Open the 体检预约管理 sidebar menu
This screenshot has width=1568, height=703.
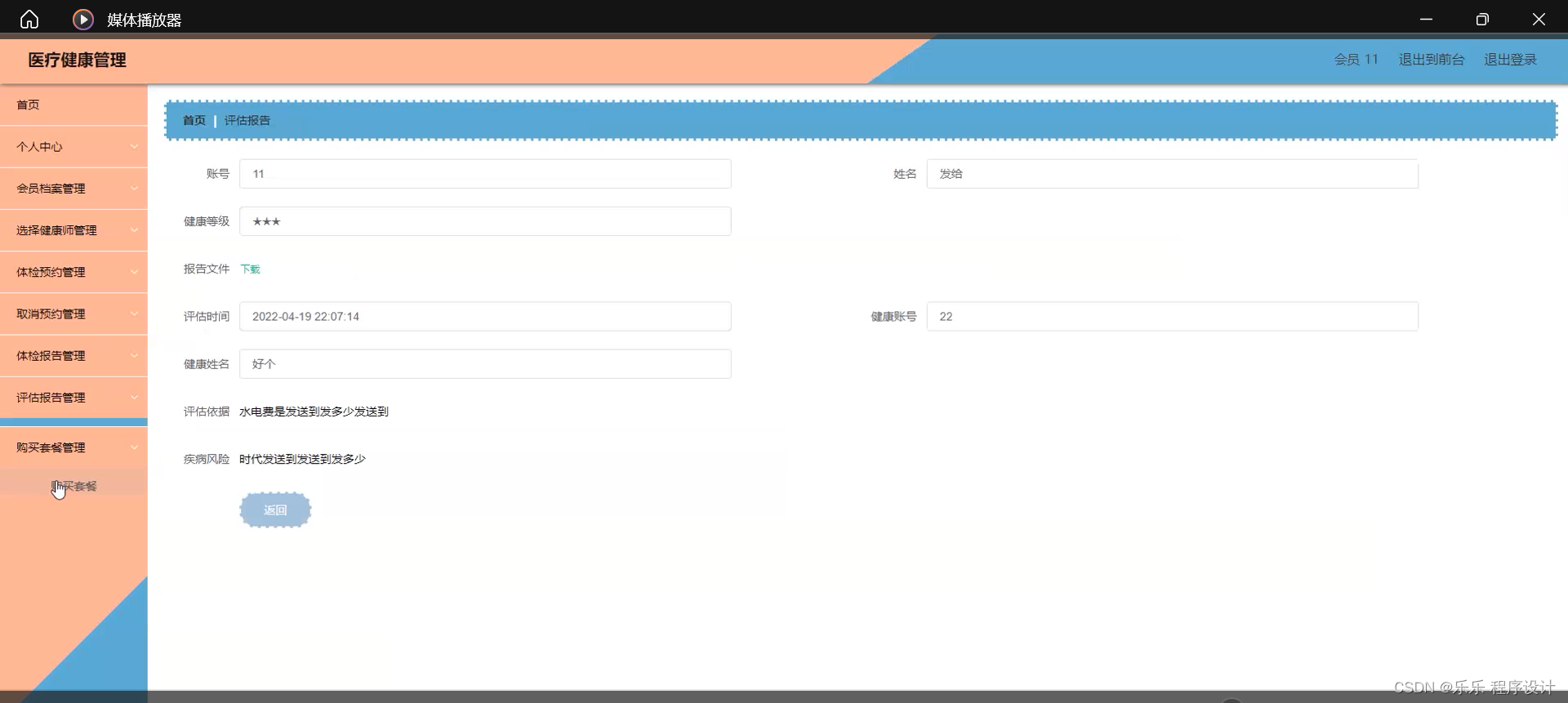(x=73, y=272)
